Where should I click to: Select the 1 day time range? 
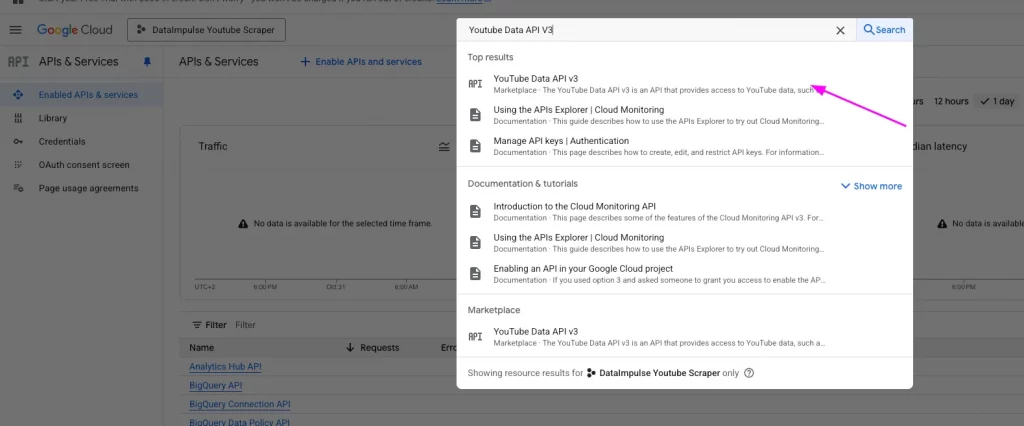997,101
